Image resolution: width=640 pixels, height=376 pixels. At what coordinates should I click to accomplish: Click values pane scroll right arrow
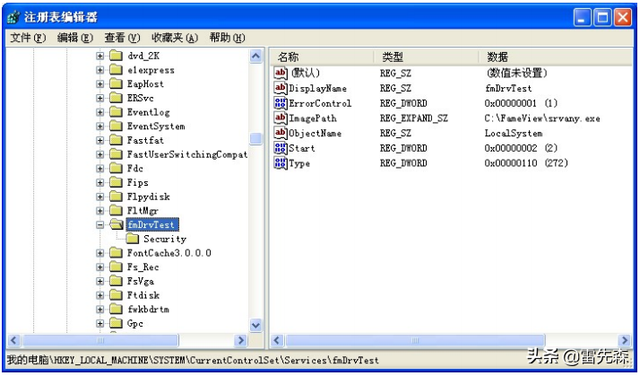[x=625, y=340]
